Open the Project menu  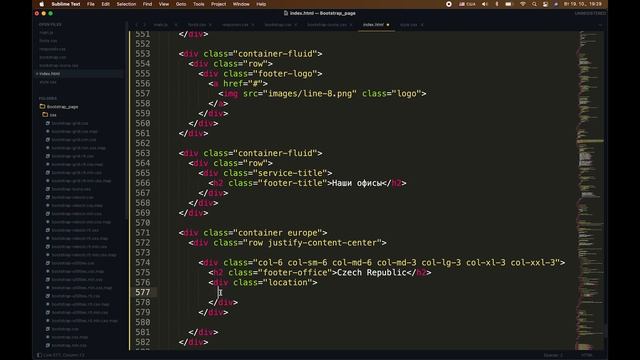point(218,4)
